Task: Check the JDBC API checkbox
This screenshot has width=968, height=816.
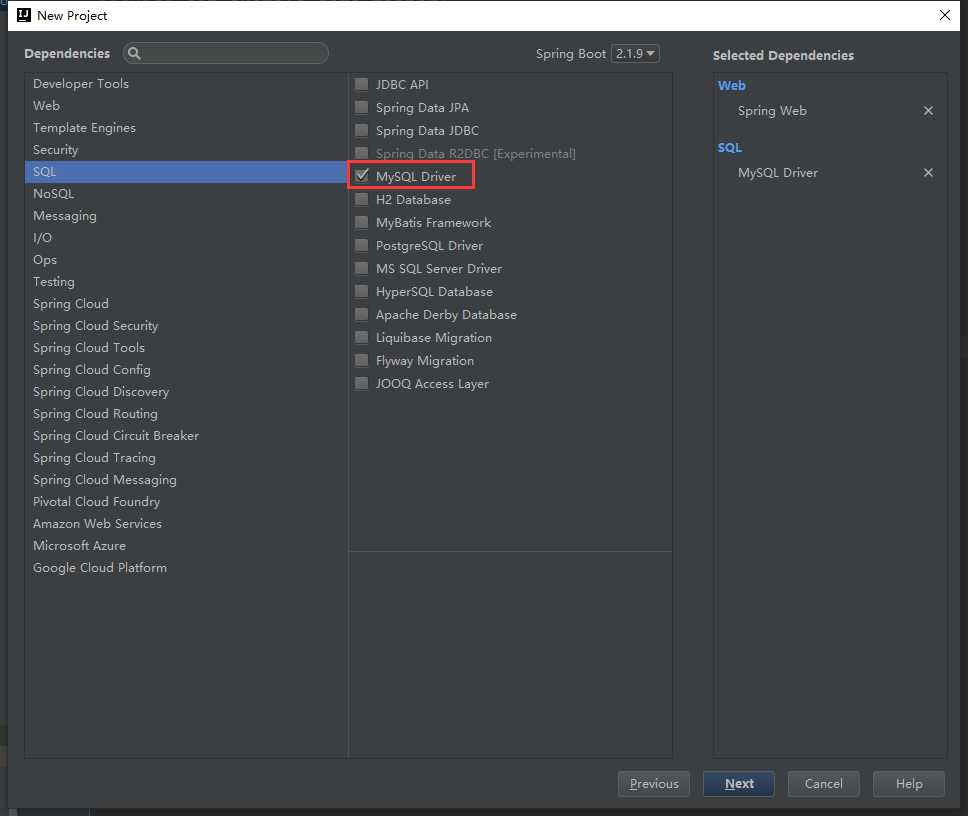Action: (362, 84)
